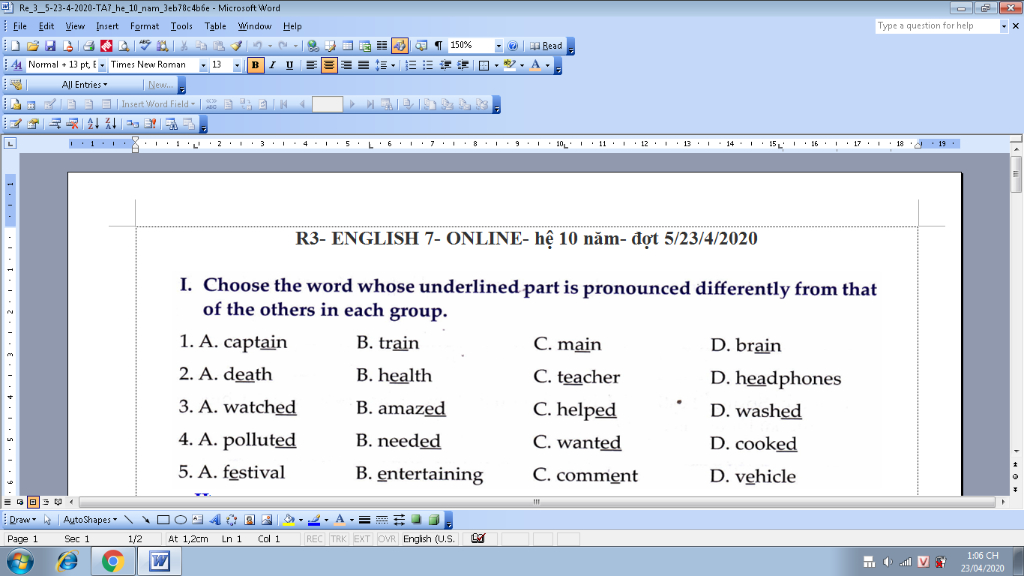Save the document with the floppy disk icon

click(50, 46)
